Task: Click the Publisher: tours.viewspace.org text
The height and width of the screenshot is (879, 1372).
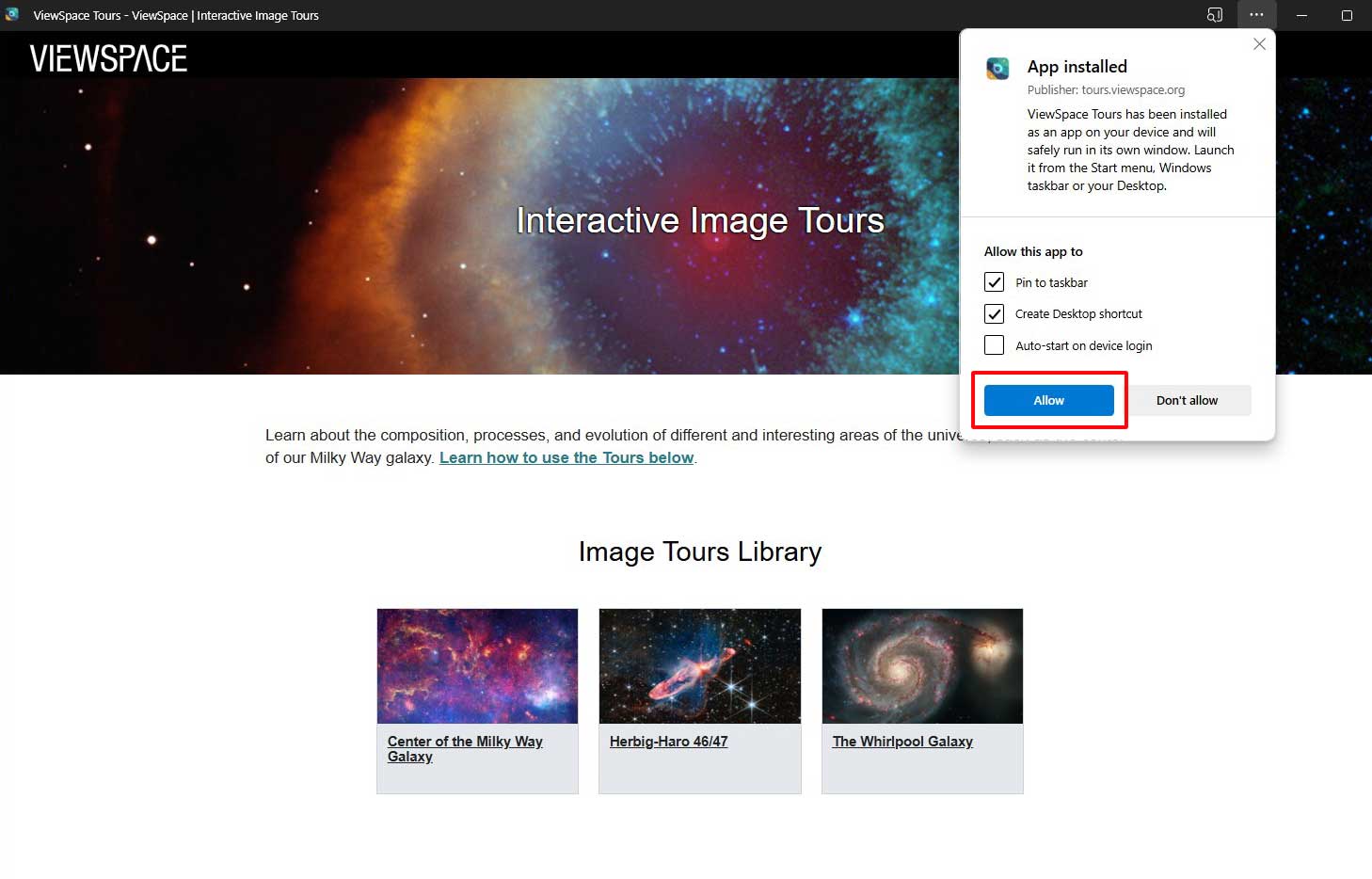Action: click(x=1106, y=90)
